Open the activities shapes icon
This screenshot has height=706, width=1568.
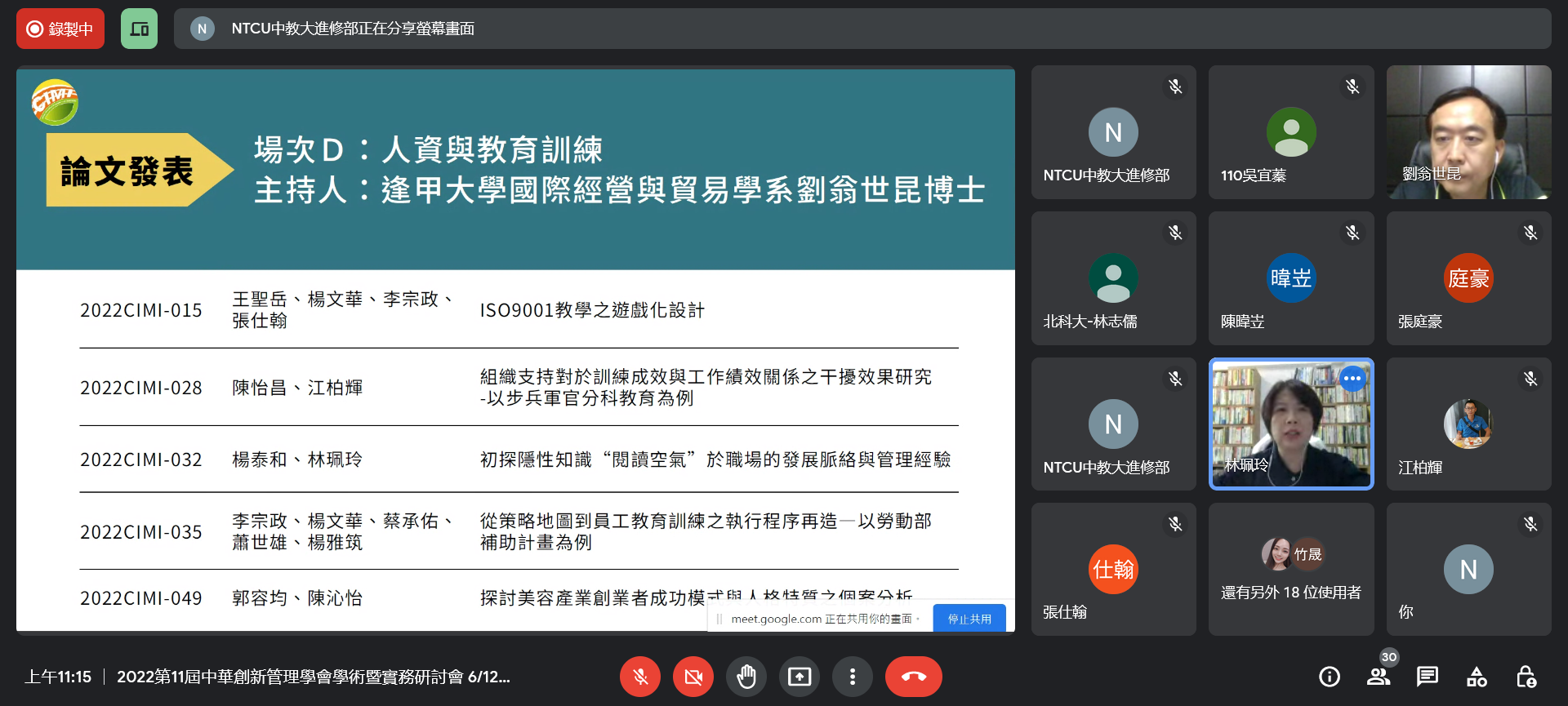[x=1477, y=677]
